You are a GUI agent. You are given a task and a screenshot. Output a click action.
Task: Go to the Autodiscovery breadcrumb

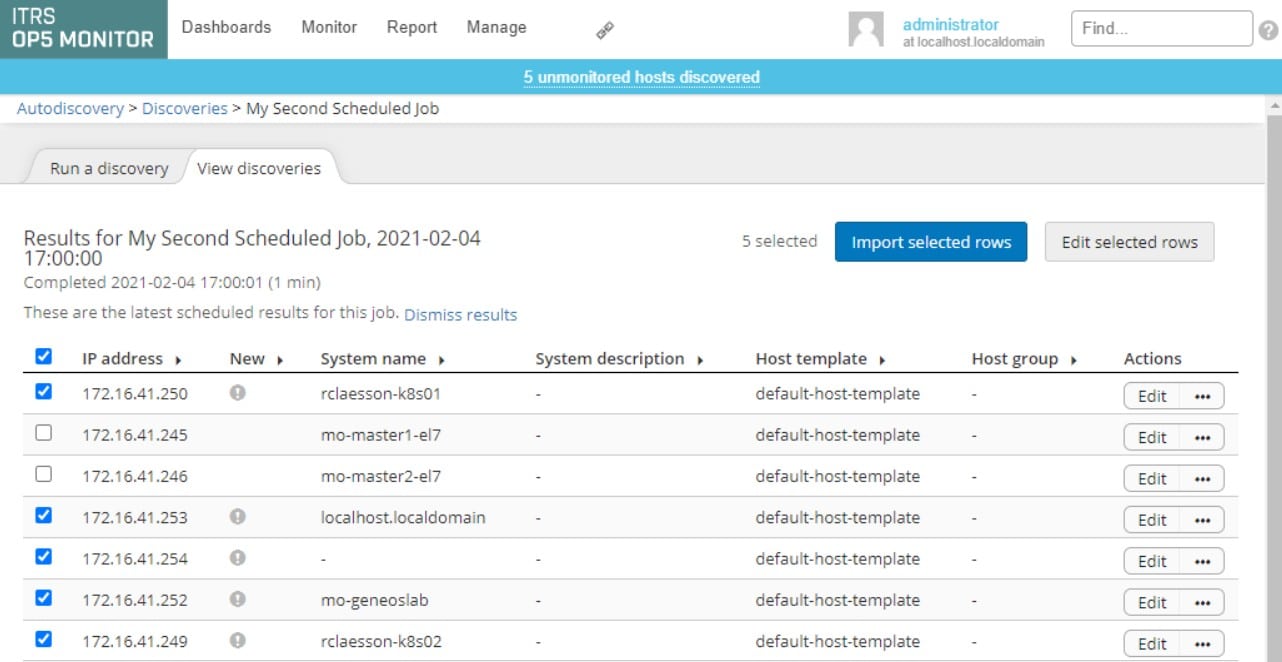(x=70, y=108)
